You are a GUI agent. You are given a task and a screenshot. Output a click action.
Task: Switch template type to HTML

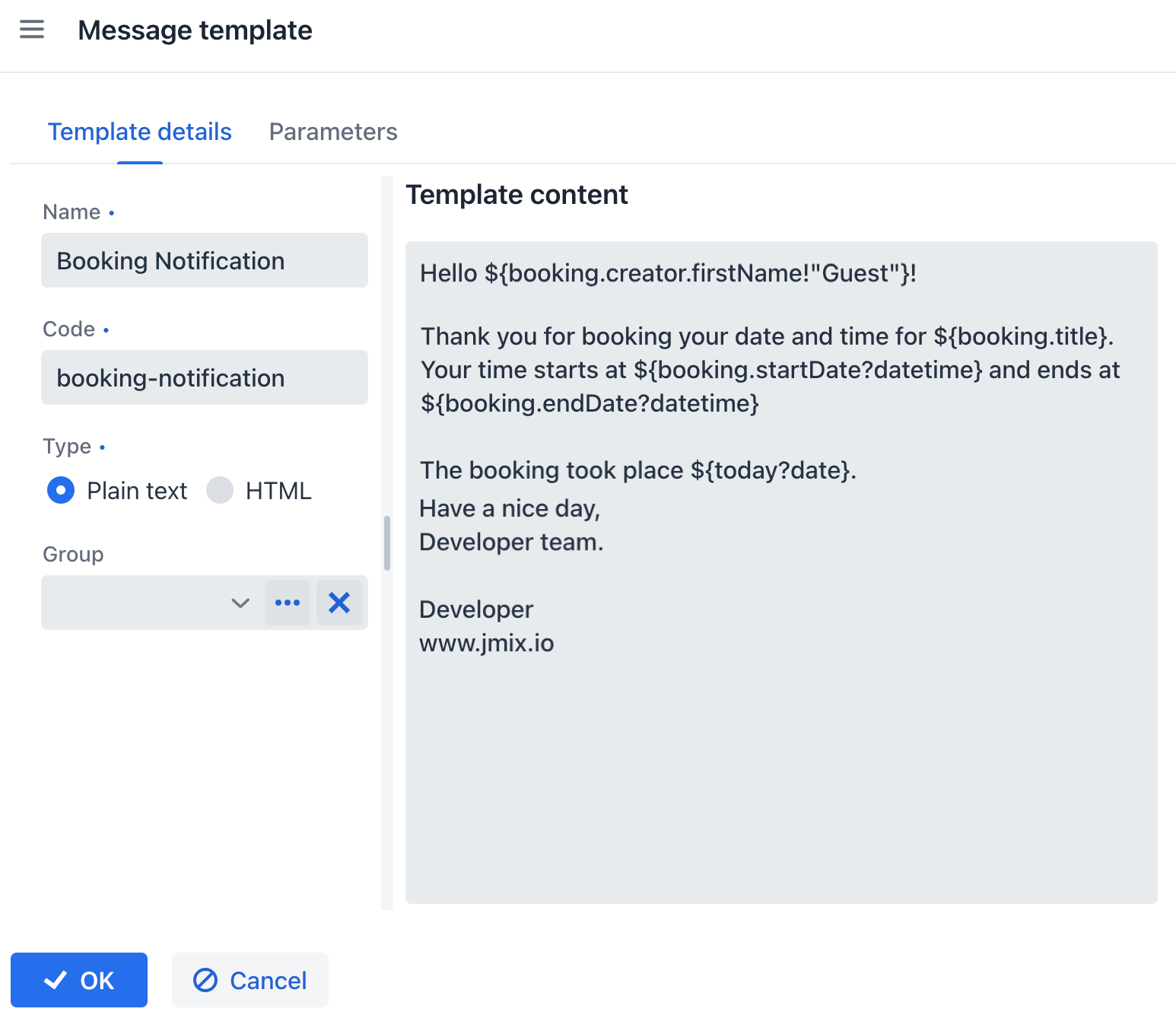coord(219,490)
